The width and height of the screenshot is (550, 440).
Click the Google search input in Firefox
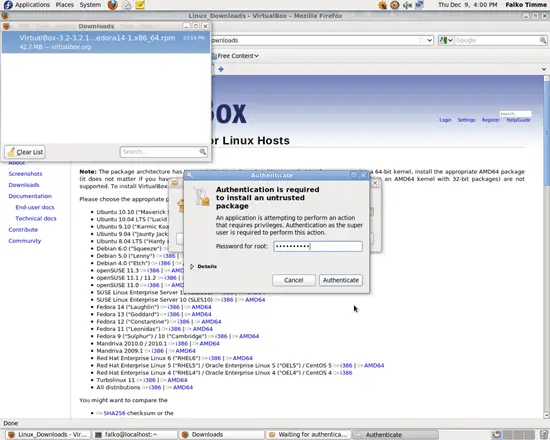(497, 40)
